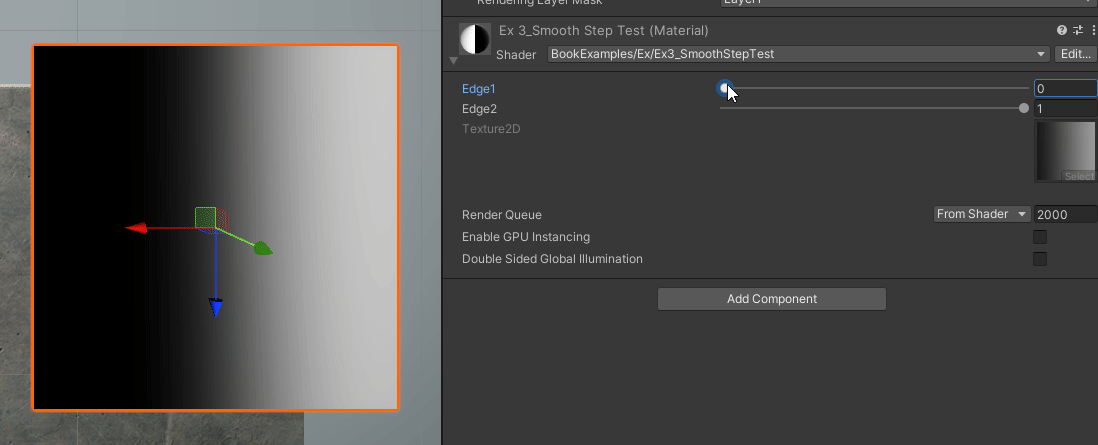Screen dimensions: 1098x445
Task: Click the Edit... shader button
Action: [1076, 54]
